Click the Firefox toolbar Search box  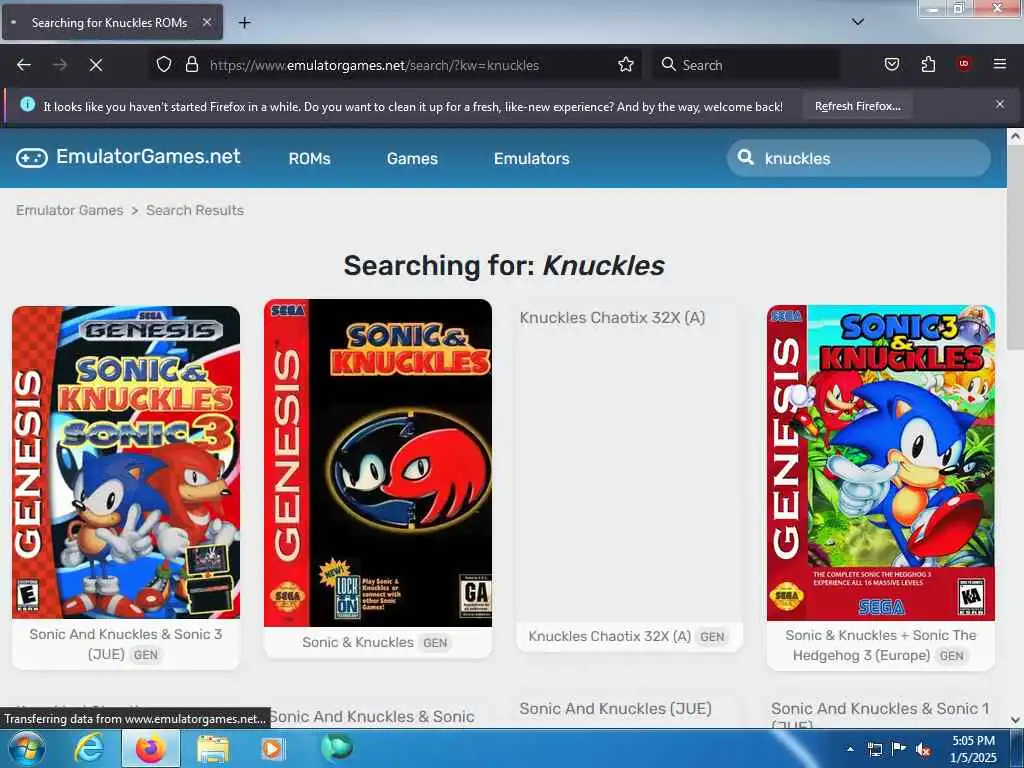(x=745, y=65)
